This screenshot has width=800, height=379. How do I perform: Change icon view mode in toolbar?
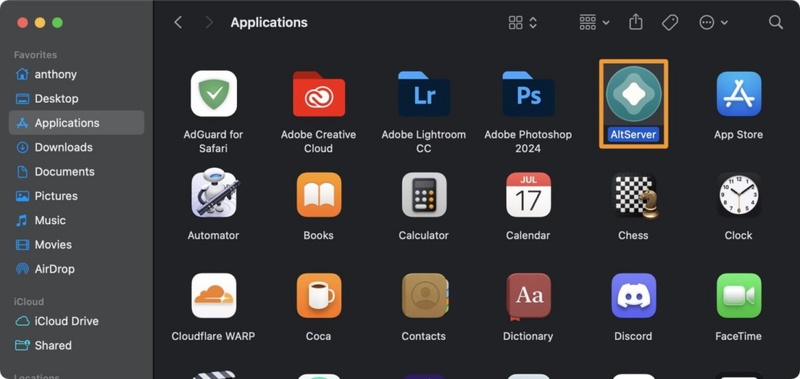coord(522,22)
